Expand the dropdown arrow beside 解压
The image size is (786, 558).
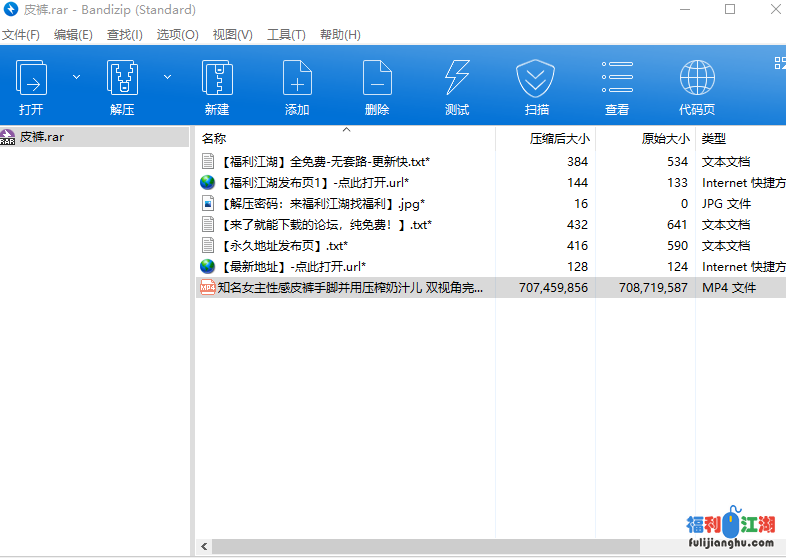167,77
